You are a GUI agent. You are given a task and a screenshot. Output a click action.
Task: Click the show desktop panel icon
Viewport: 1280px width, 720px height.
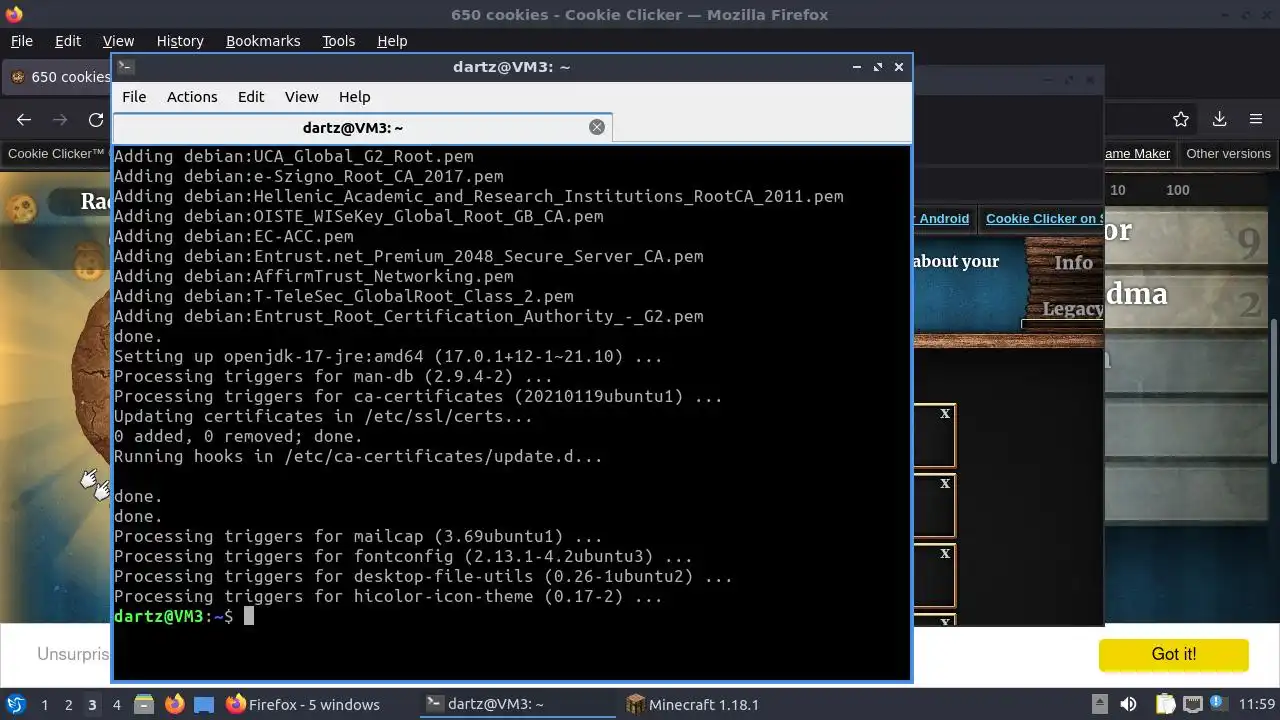(x=204, y=704)
